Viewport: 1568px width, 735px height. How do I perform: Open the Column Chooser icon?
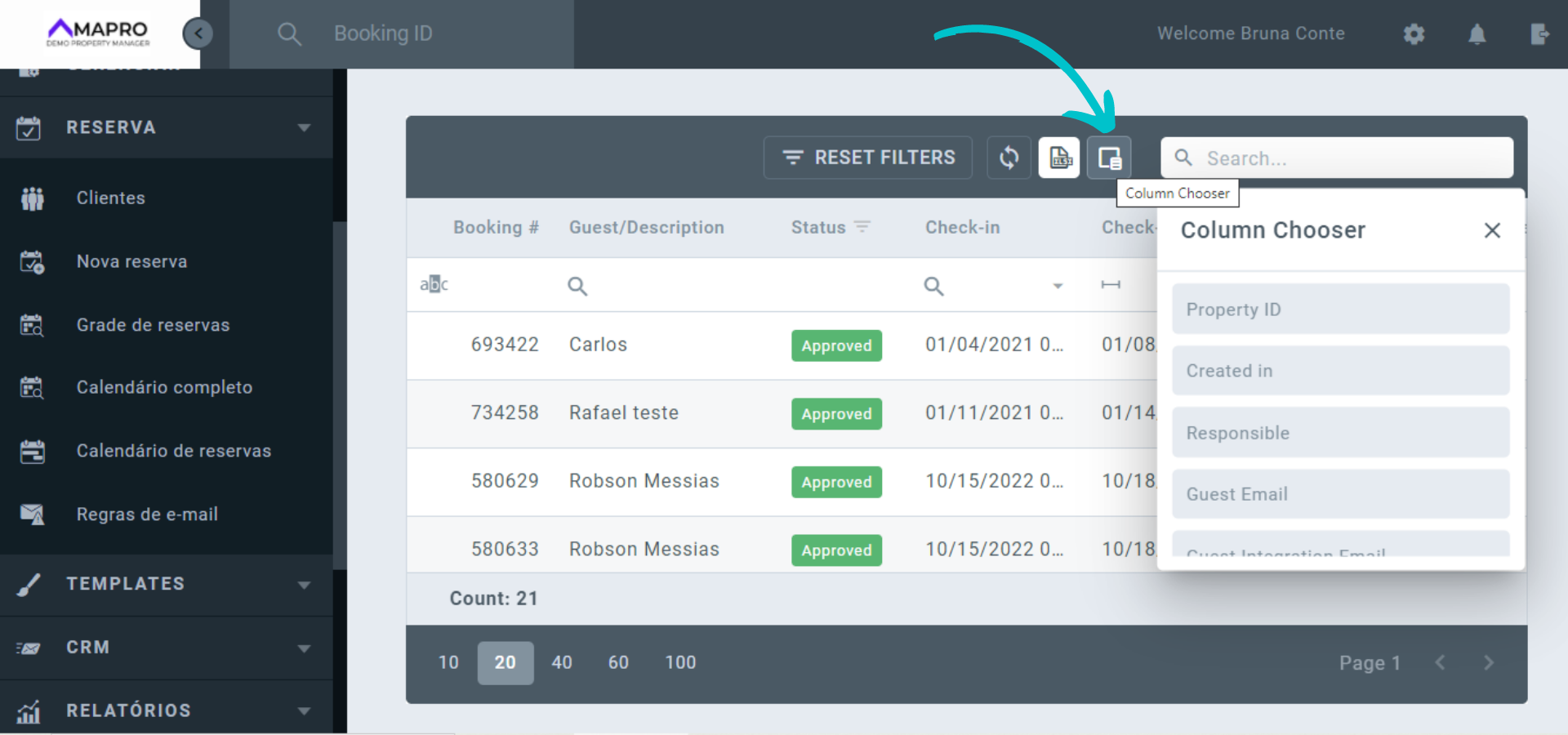[1109, 158]
